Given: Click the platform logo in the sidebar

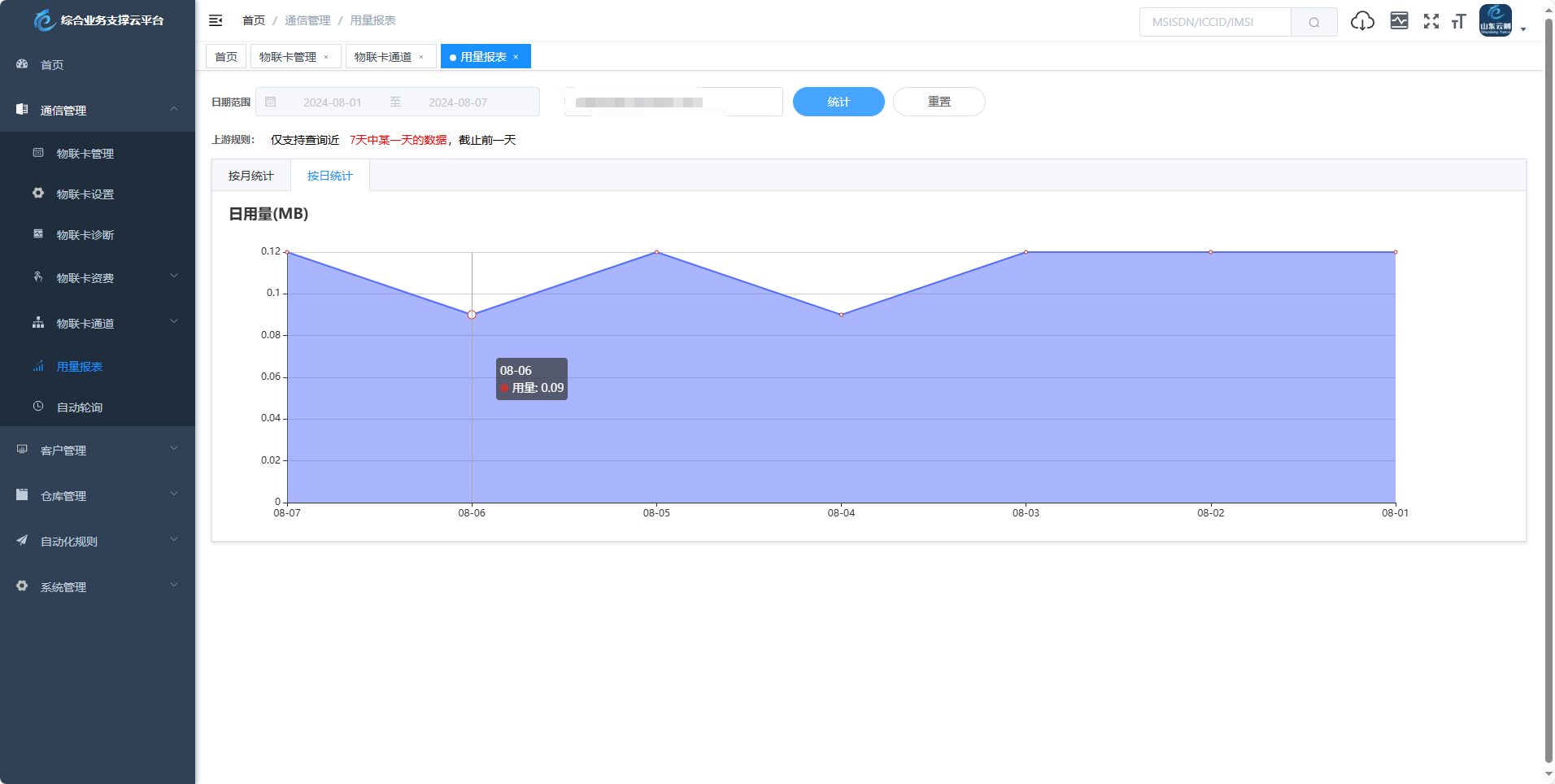Looking at the screenshot, I should point(45,20).
